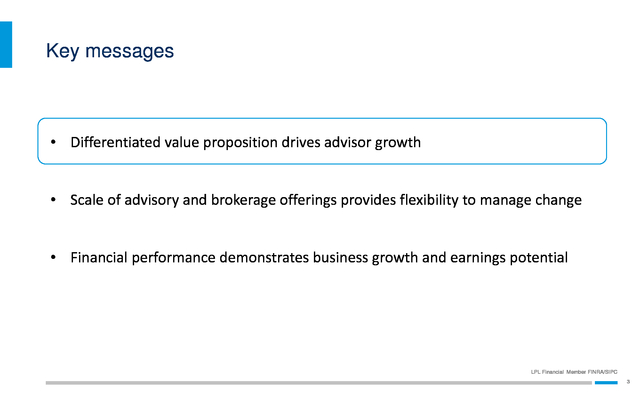Click the bullet dot before "Differentiated value"
Image resolution: width=640 pixels, height=400 pixels.
[53, 142]
